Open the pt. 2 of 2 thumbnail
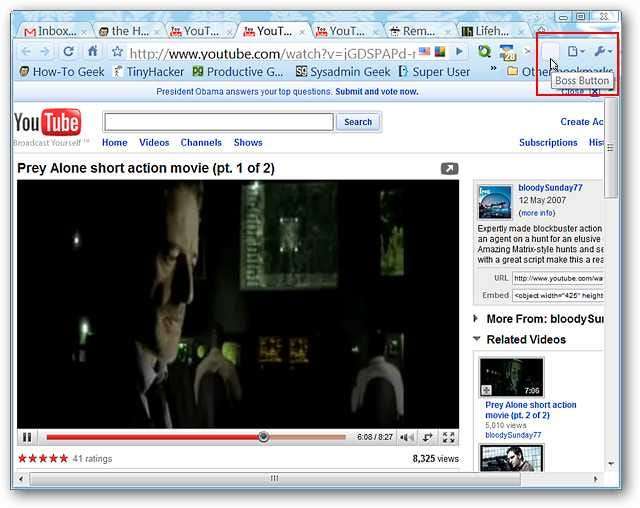Image resolution: width=640 pixels, height=508 pixels. click(x=511, y=377)
